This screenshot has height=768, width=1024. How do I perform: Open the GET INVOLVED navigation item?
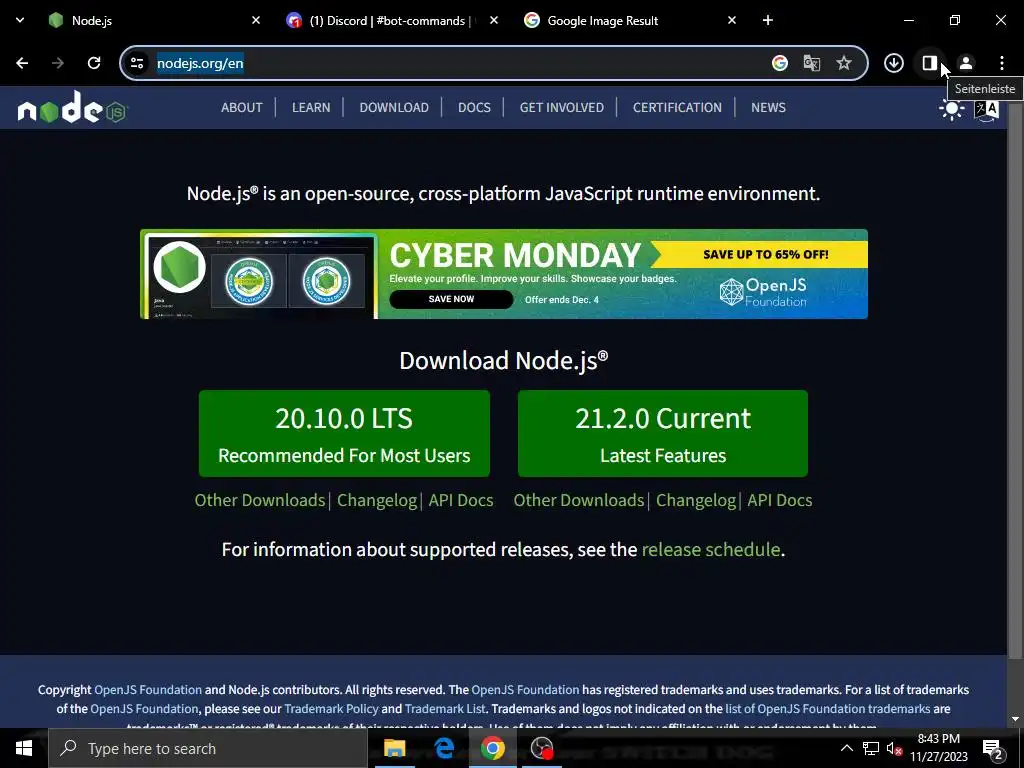(562, 107)
